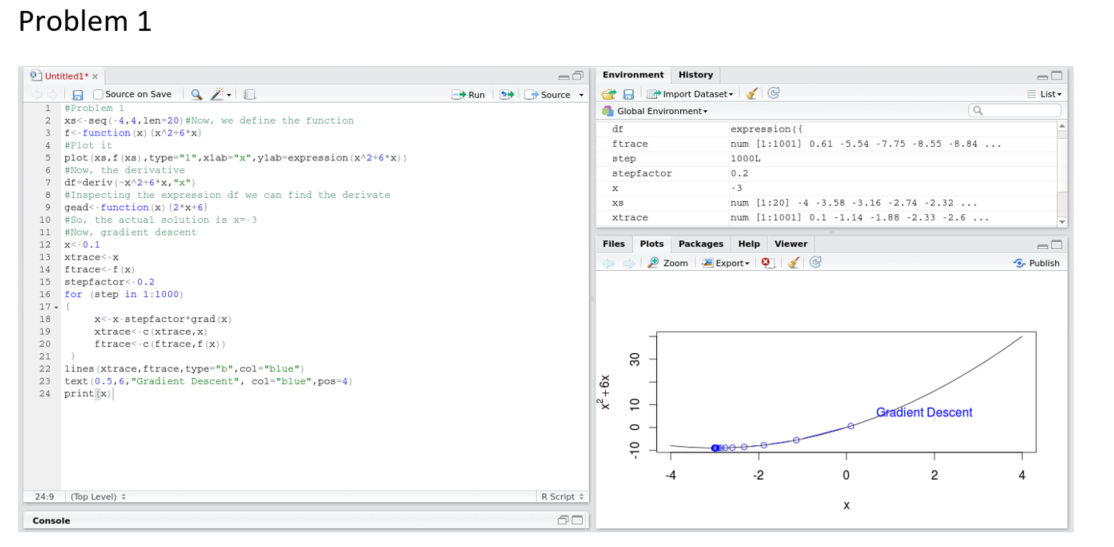This screenshot has height=547, width=1114.
Task: Open the code tools magic wand
Action: click(217, 95)
